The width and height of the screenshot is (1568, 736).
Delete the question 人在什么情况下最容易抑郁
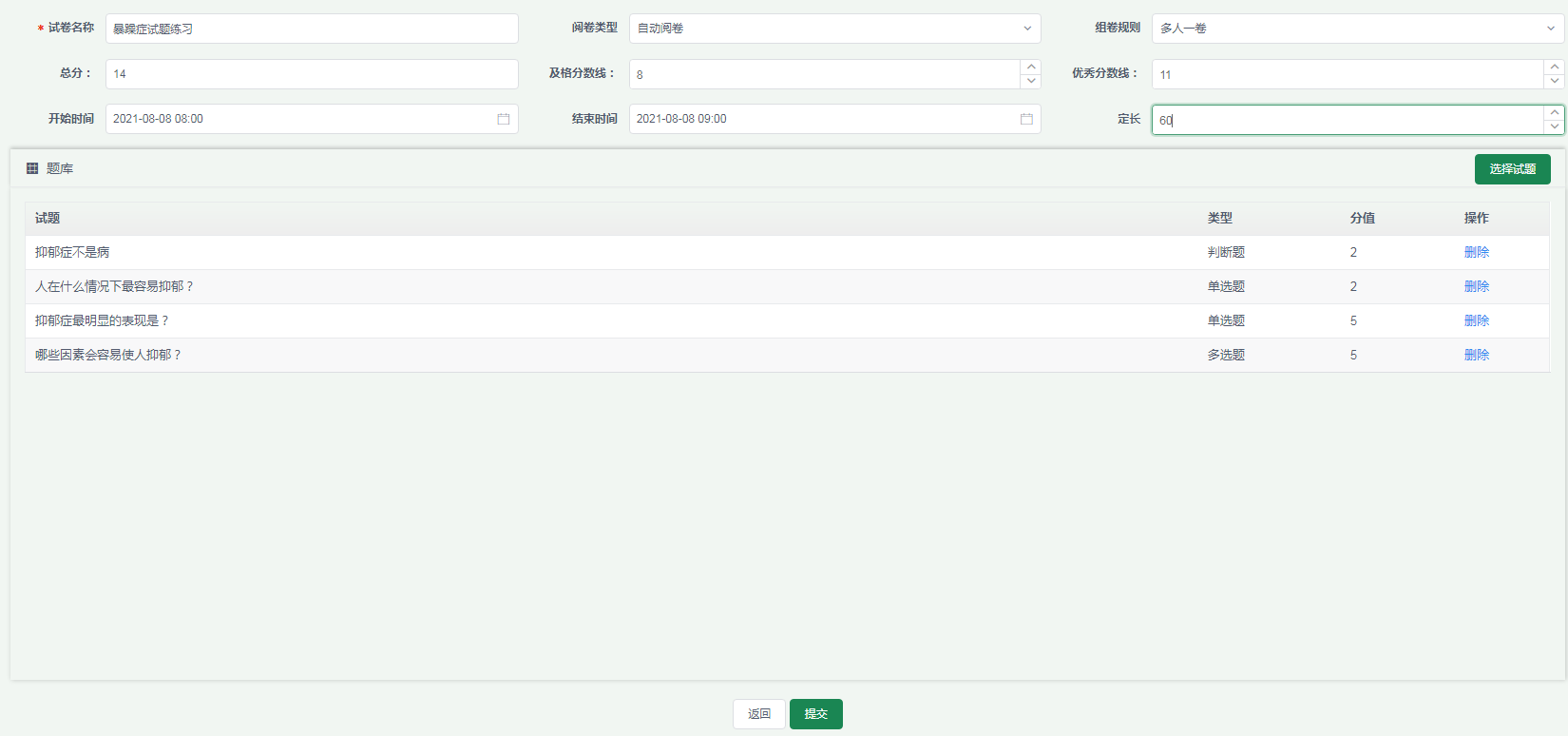pyautogui.click(x=1476, y=286)
